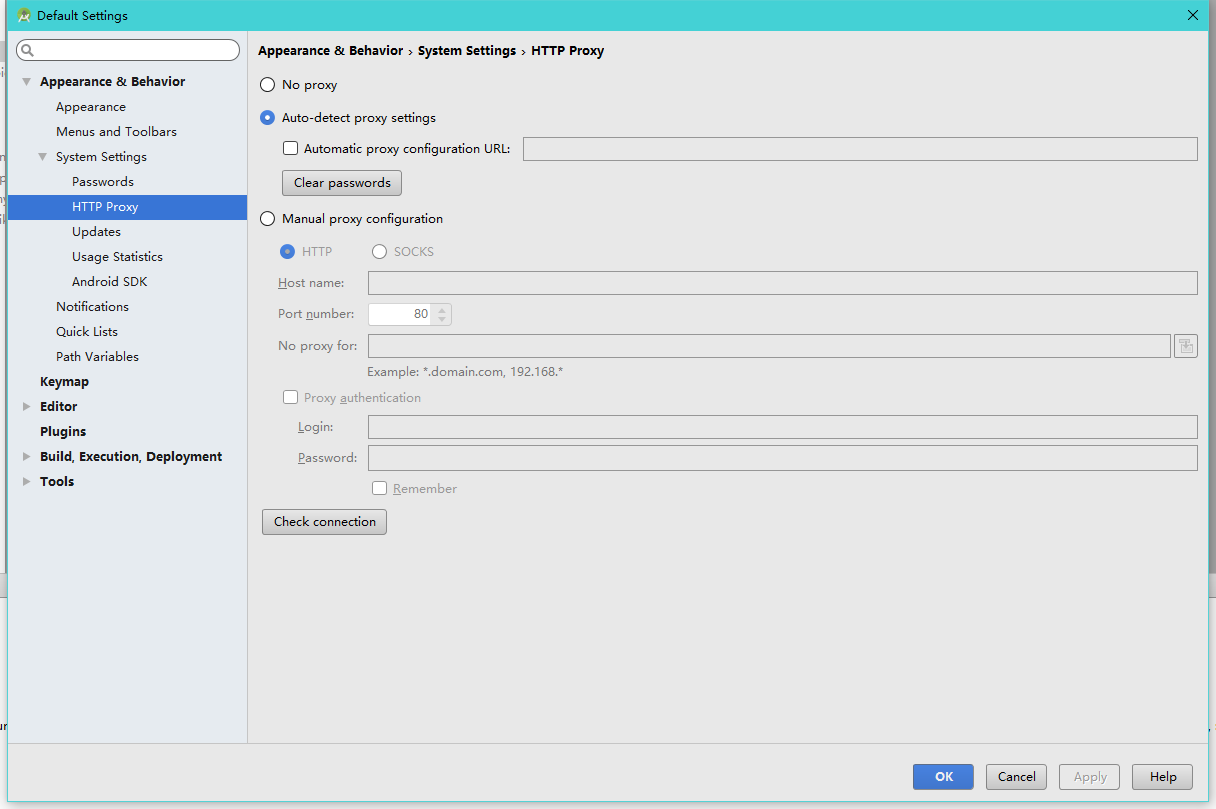Expand the Editor settings section
This screenshot has height=809, width=1216.
(27, 407)
